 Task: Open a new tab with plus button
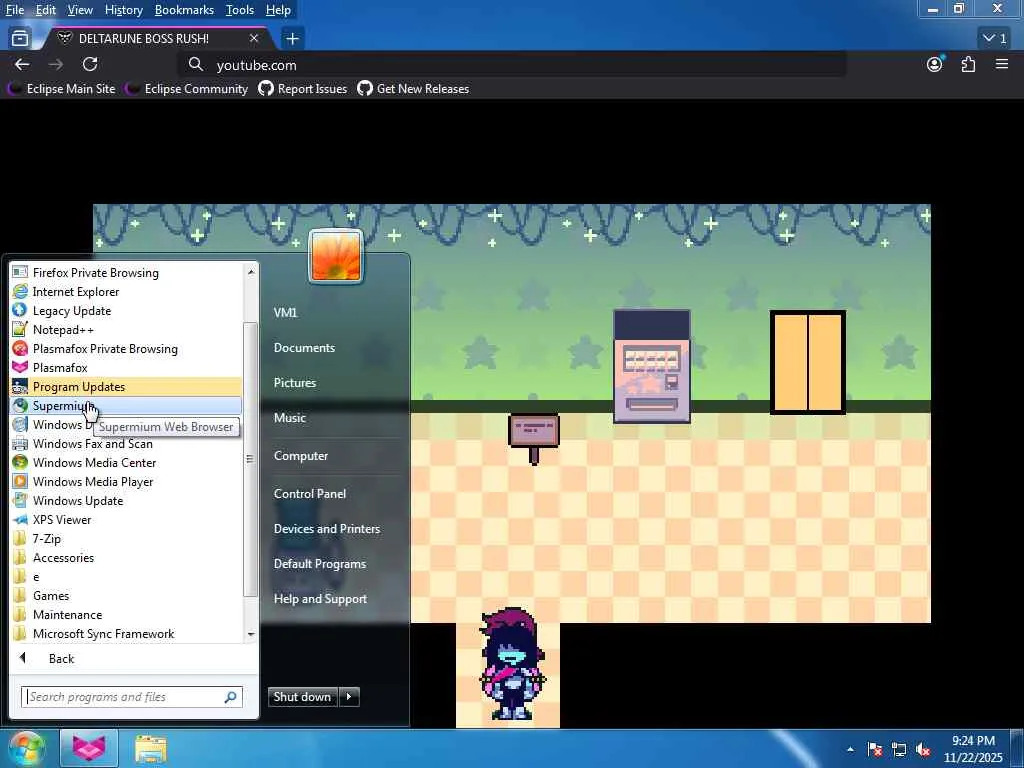click(x=293, y=39)
